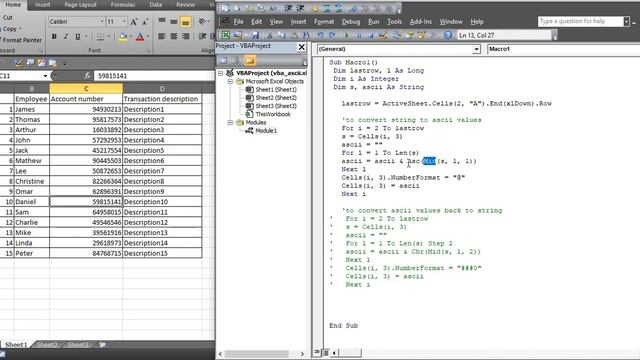640x360 pixels.
Task: Click the Copy button in Clipboard group
Action: pyautogui.click(x=10, y=29)
